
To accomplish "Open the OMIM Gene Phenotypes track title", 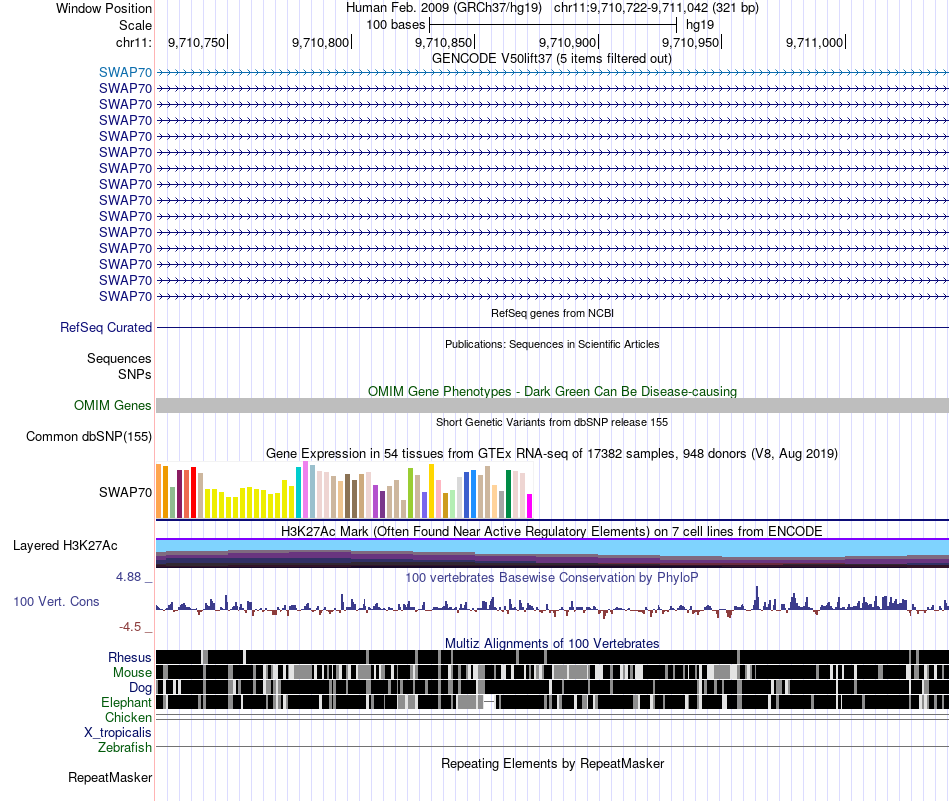I will pos(552,391).
